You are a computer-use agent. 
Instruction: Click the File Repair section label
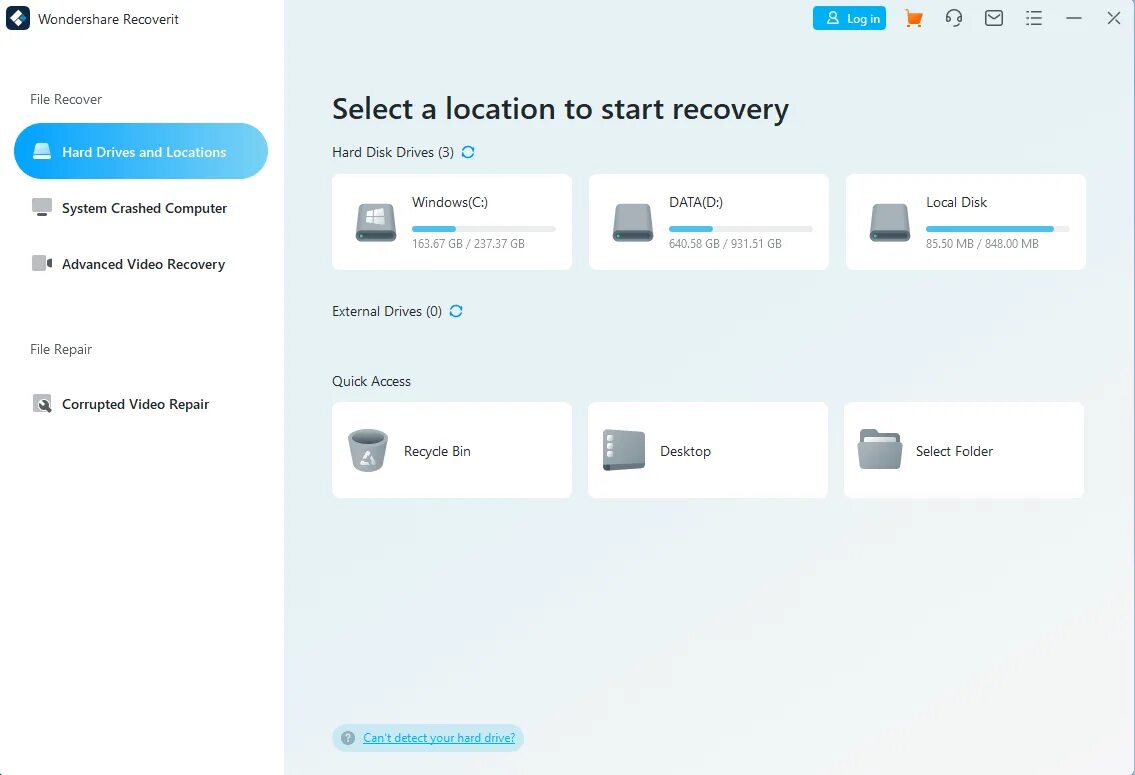(61, 350)
